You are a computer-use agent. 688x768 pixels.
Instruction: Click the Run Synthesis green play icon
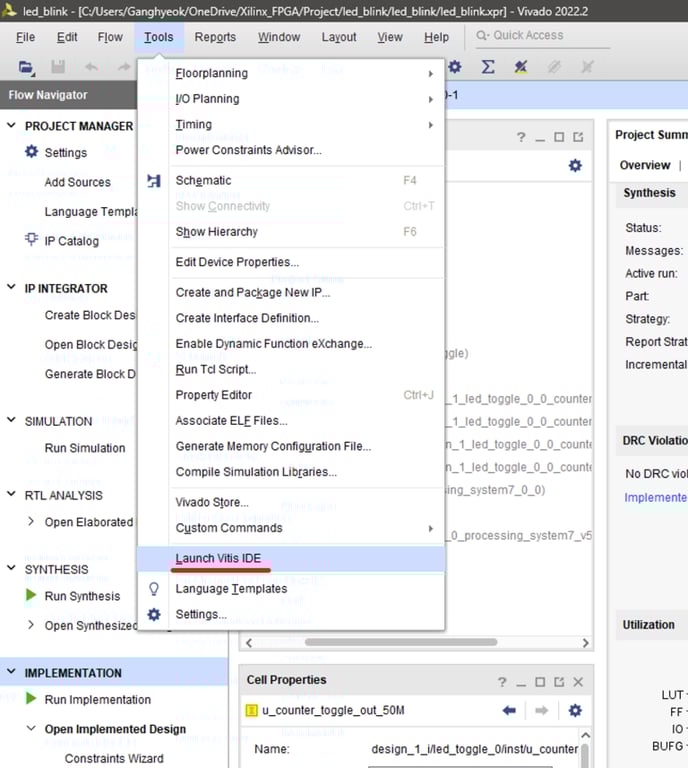pyautogui.click(x=31, y=595)
